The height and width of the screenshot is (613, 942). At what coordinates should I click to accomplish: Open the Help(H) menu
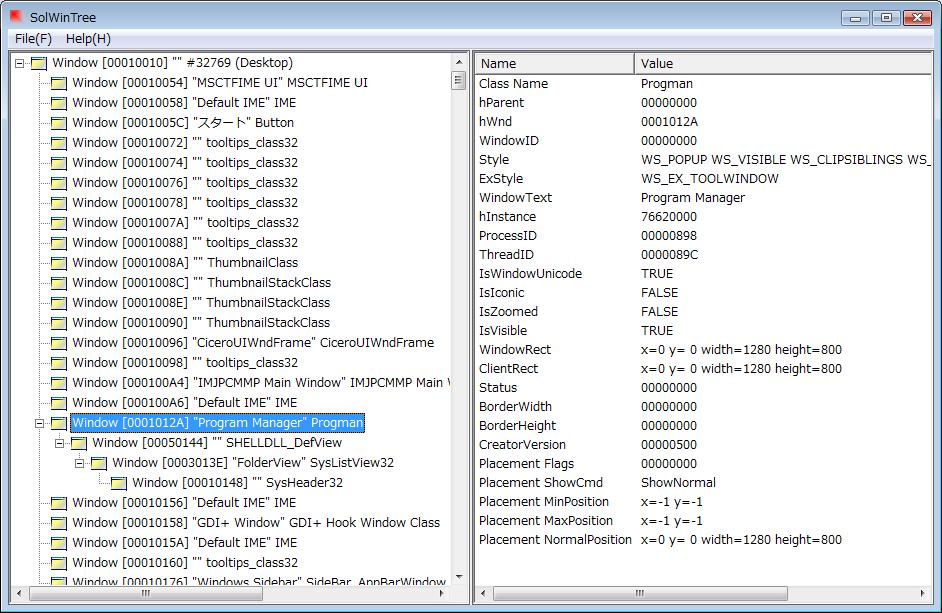pos(88,39)
